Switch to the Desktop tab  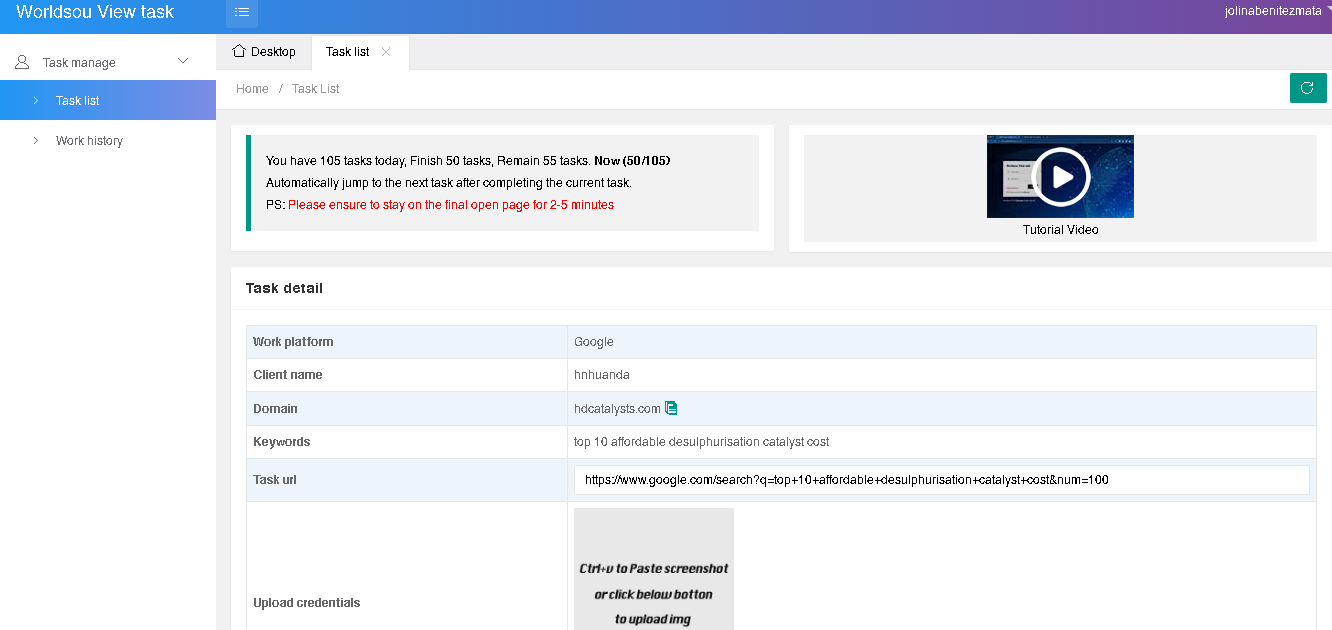tap(264, 52)
